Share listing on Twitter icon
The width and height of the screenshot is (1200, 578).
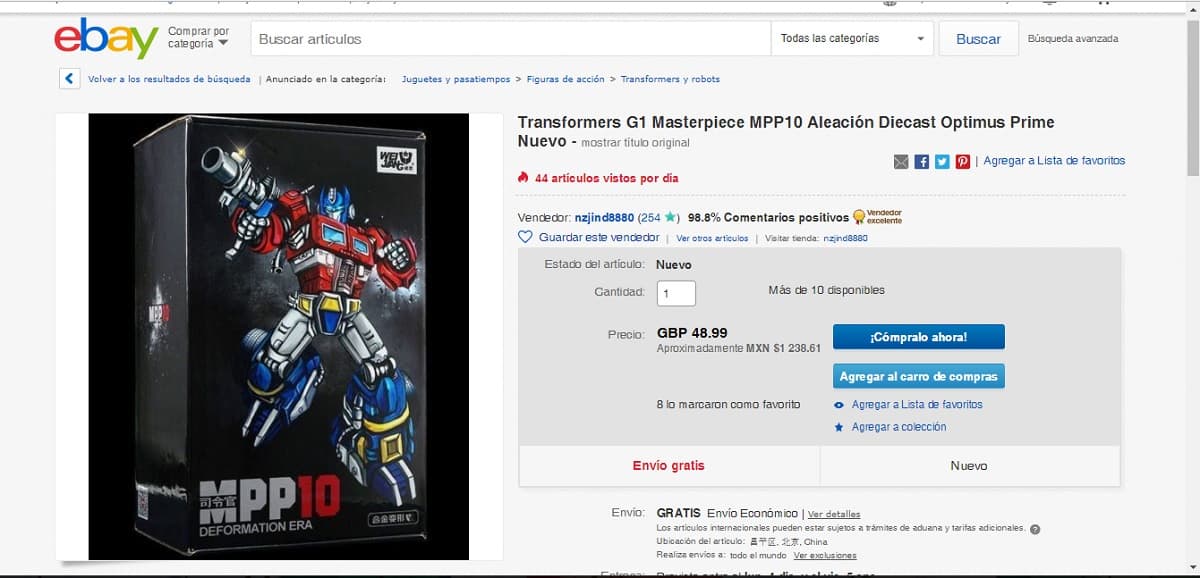click(942, 162)
